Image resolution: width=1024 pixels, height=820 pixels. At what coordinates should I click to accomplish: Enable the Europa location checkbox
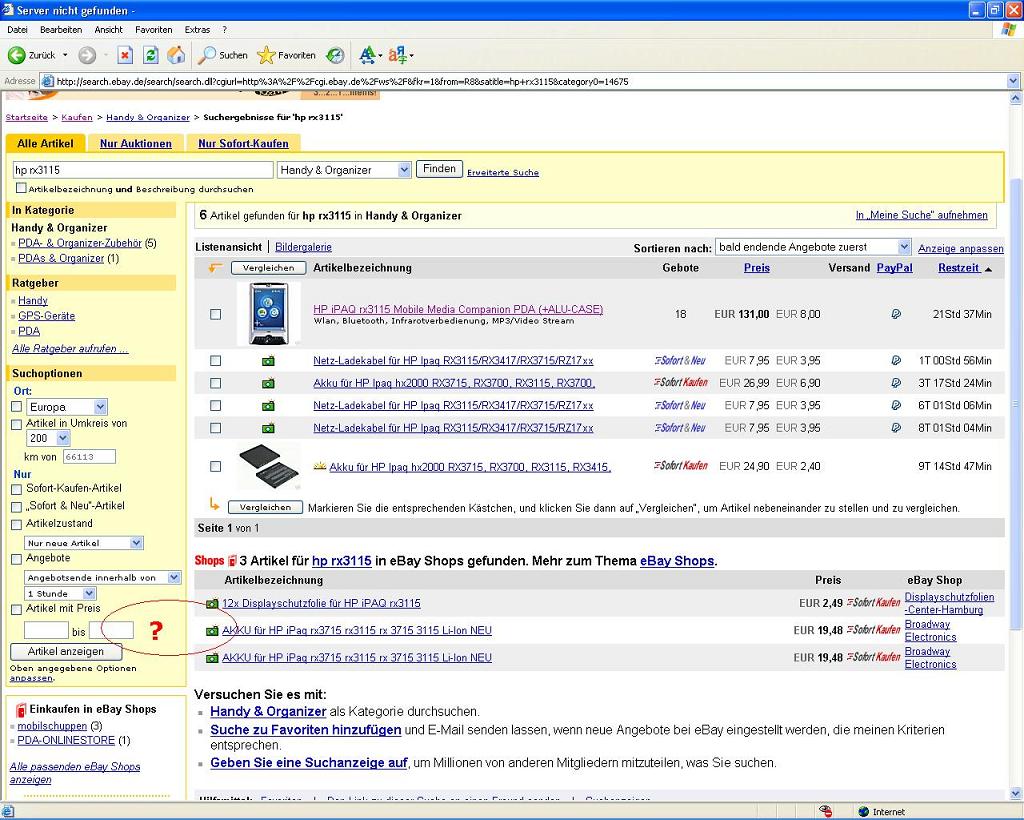tap(17, 407)
